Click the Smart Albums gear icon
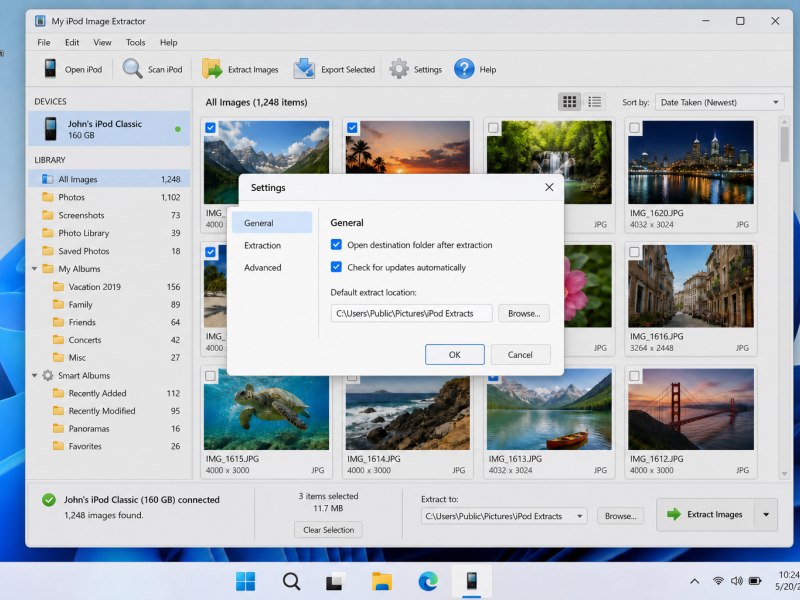800x600 pixels. coord(47,376)
